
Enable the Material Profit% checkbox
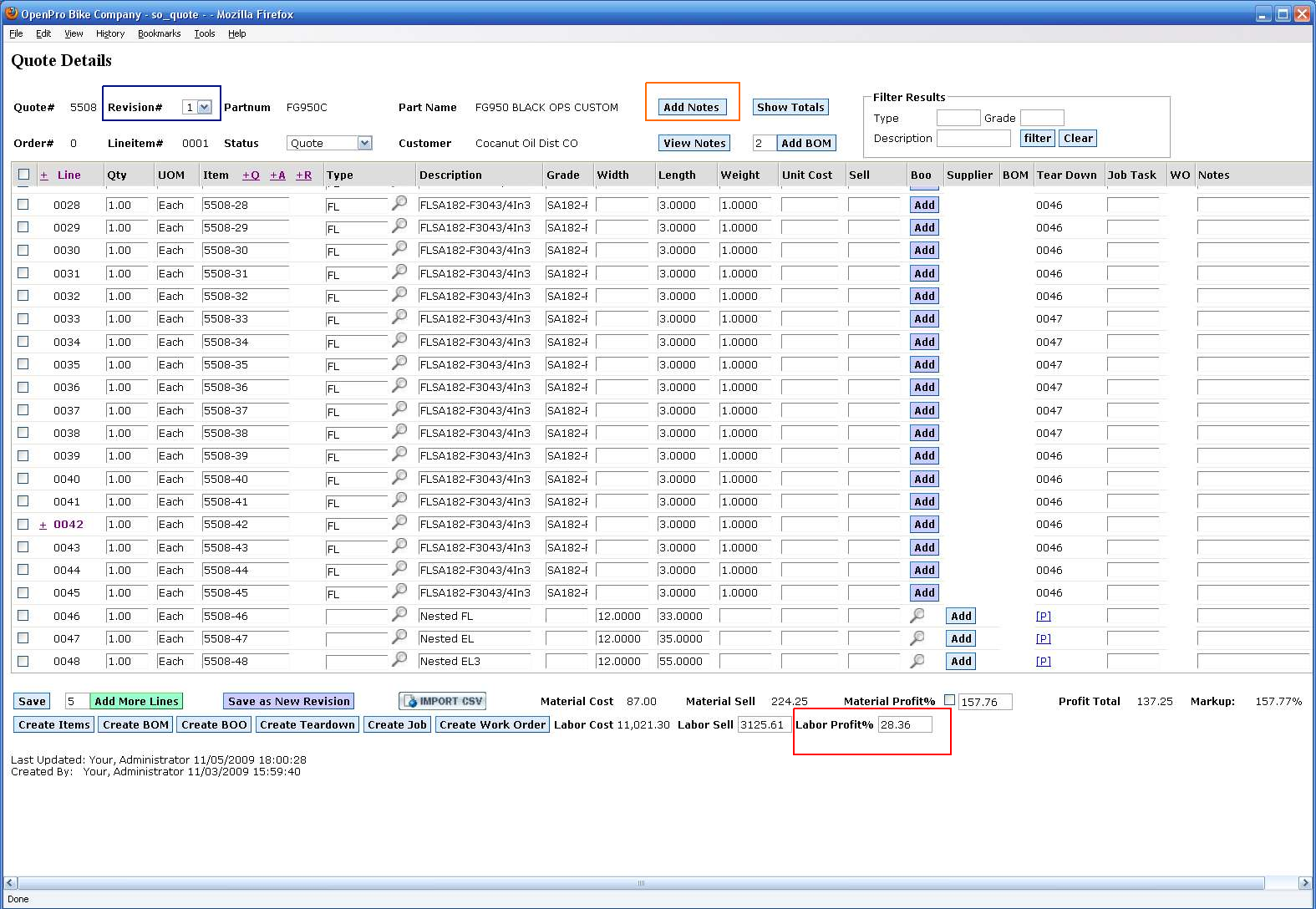point(949,700)
